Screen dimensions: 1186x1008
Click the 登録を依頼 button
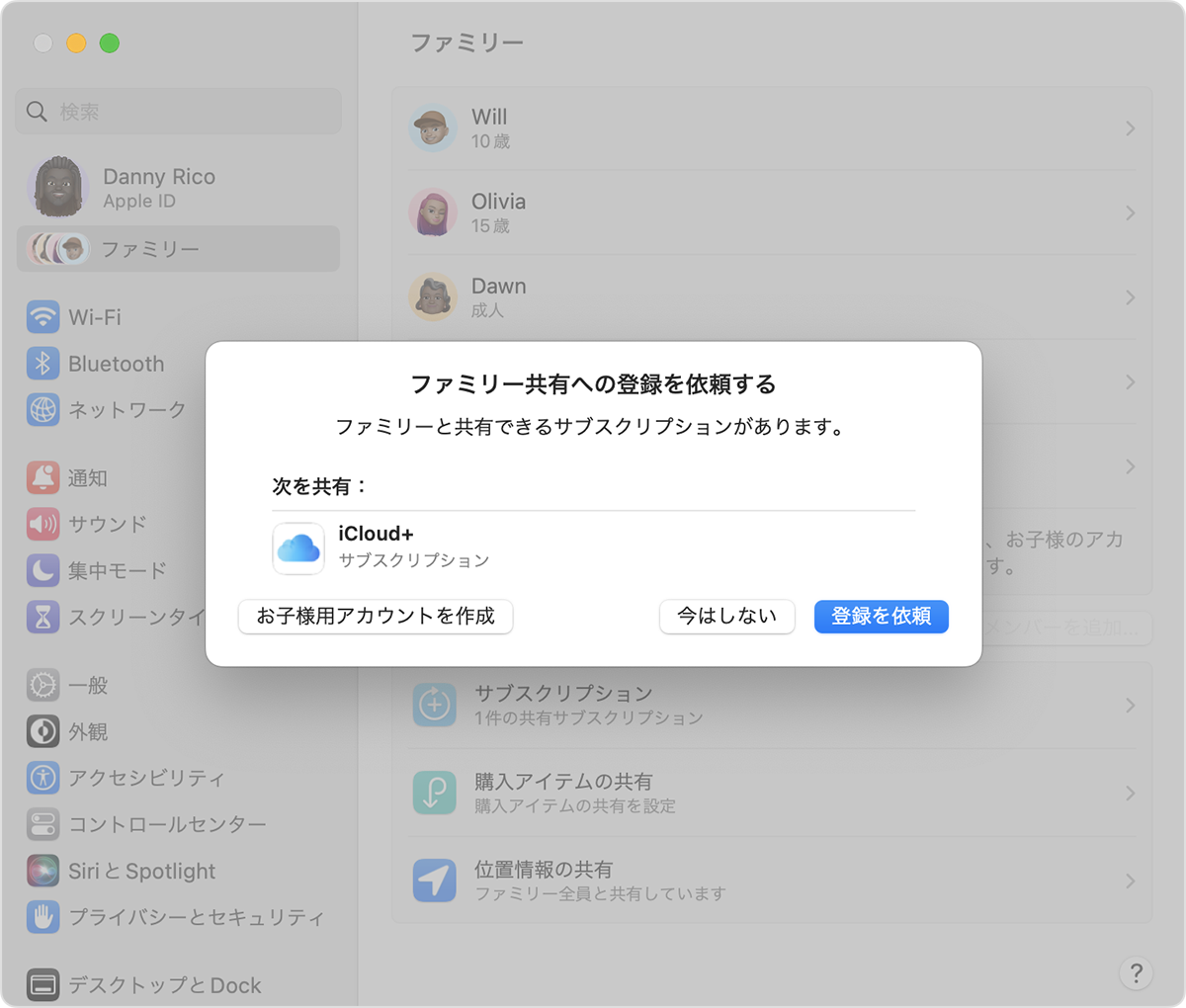coord(881,617)
